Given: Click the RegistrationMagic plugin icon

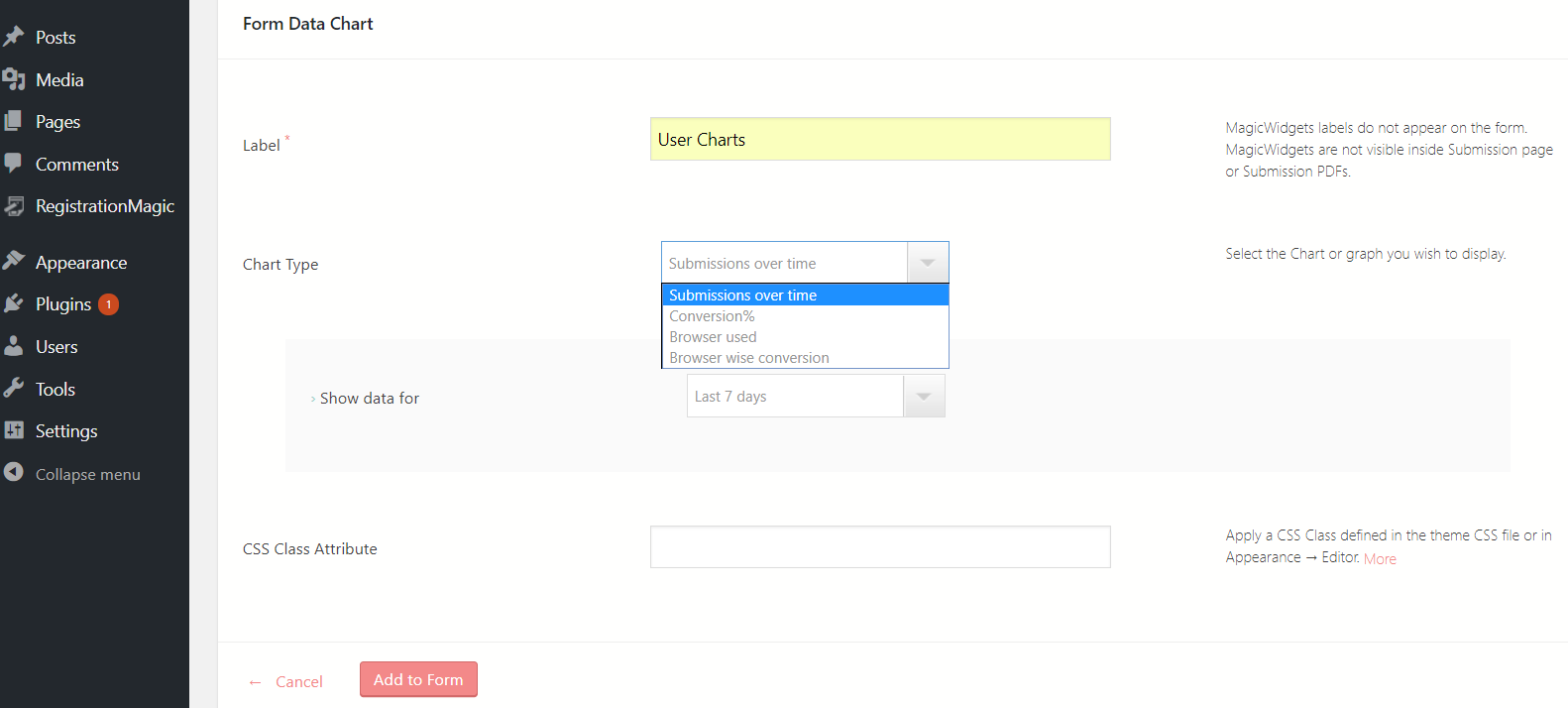Looking at the screenshot, I should tap(14, 206).
